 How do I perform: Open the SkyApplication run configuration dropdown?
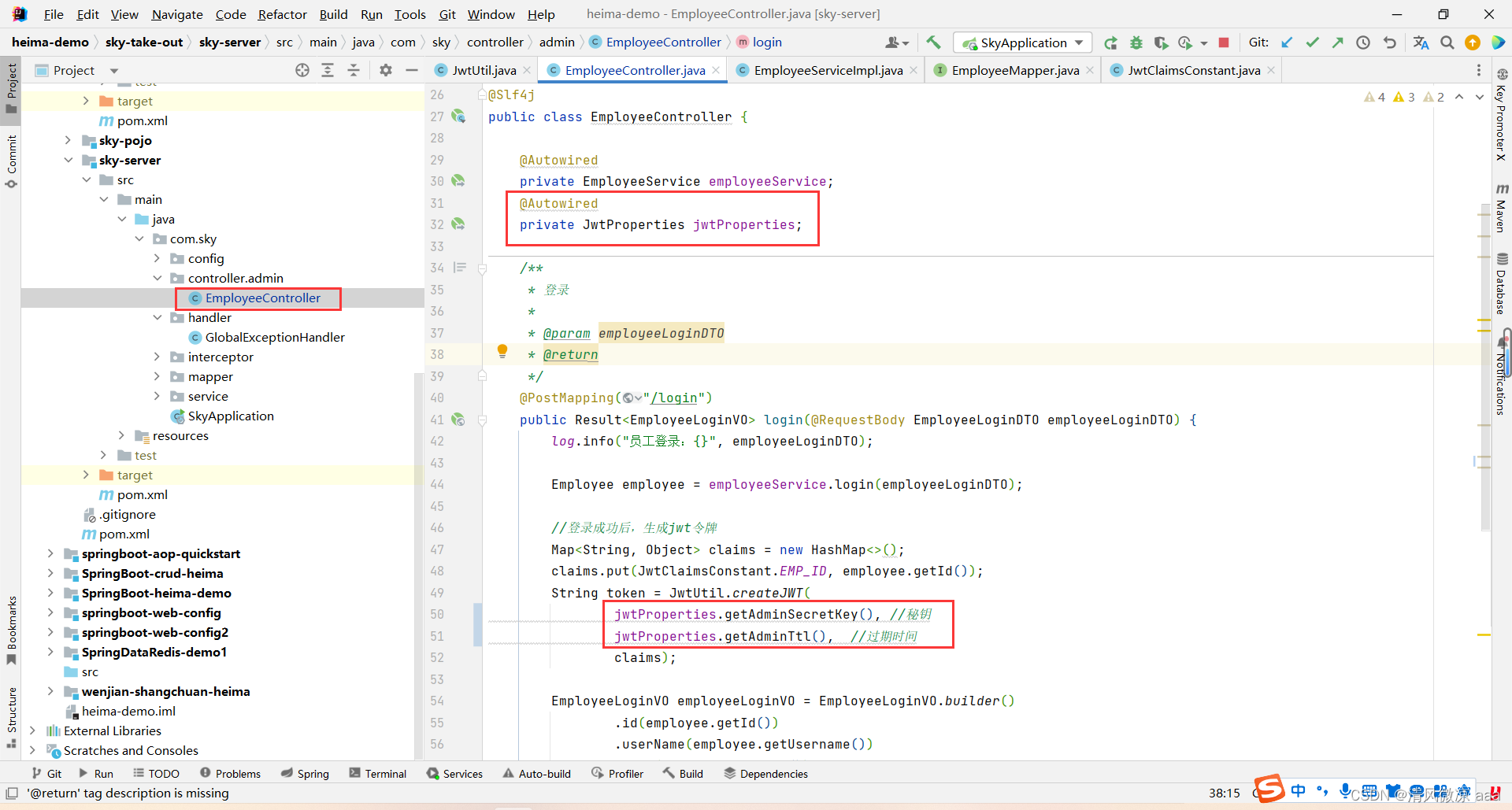(x=1023, y=43)
